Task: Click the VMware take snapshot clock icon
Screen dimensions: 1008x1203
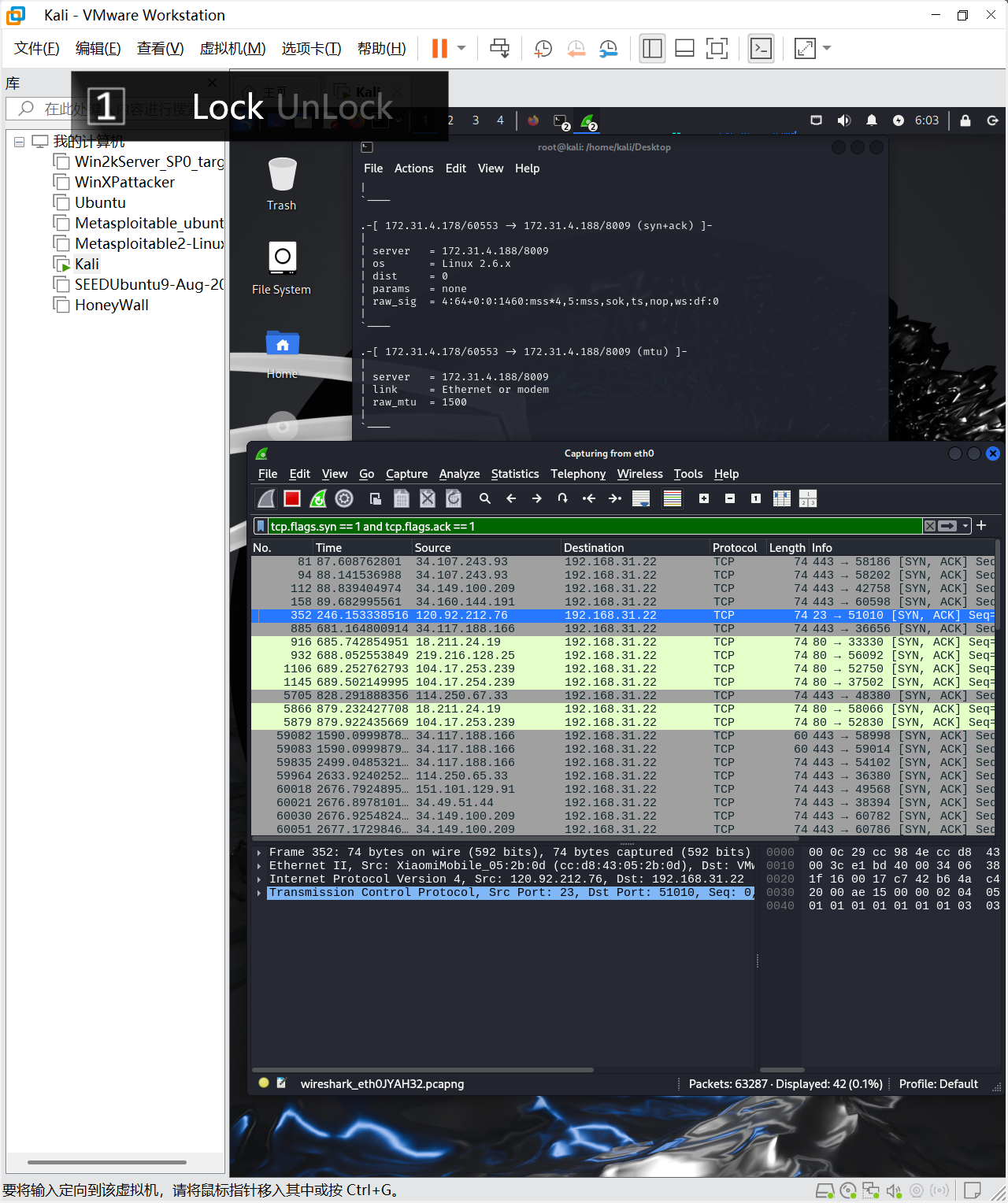Action: tap(543, 49)
